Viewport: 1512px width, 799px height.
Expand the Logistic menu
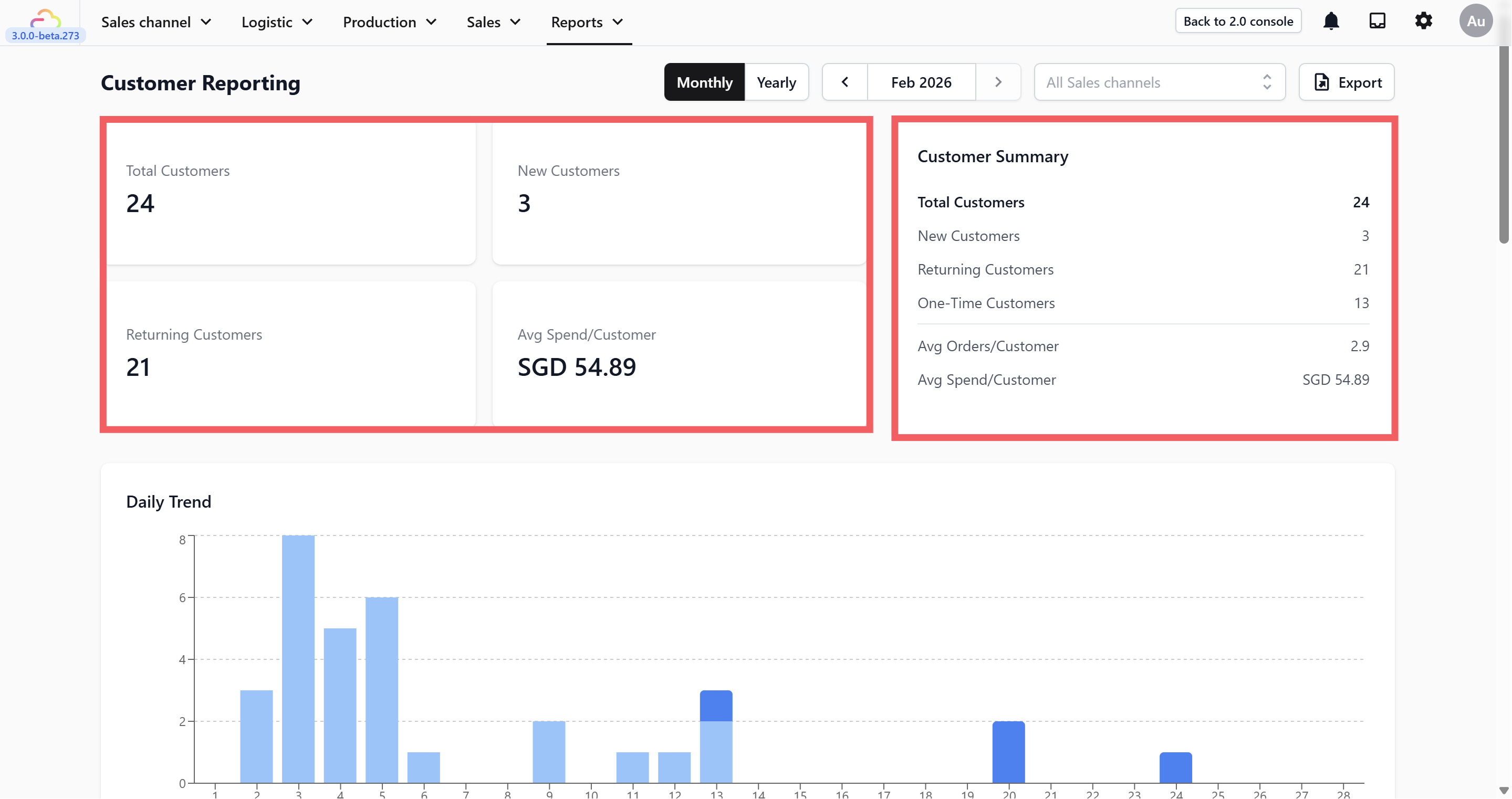pyautogui.click(x=276, y=22)
